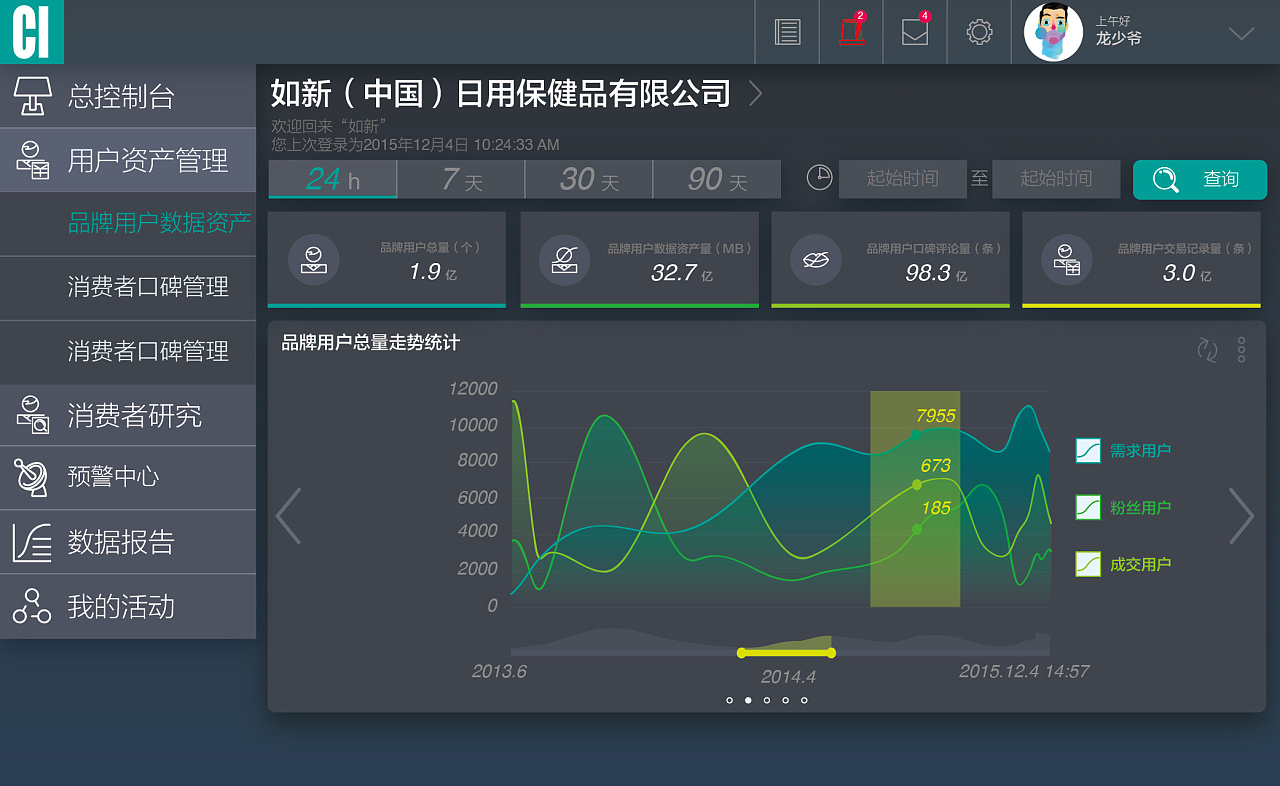Select the first 消费者口碑管理 submenu item
This screenshot has width=1280, height=786.
pos(128,287)
